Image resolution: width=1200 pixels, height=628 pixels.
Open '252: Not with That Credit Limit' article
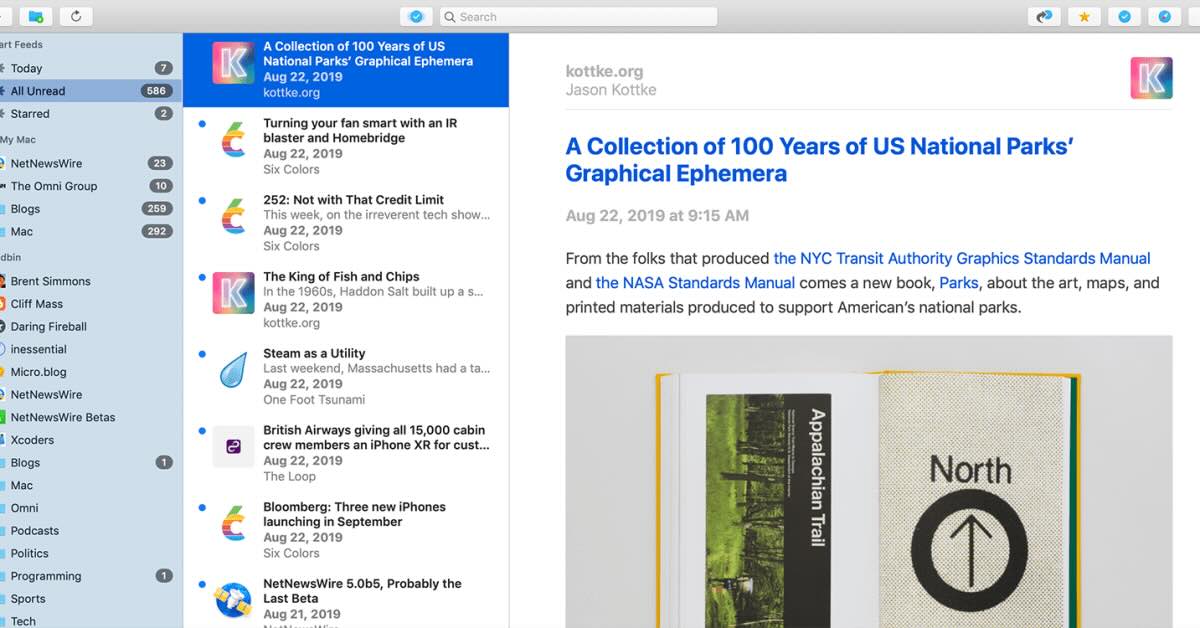pos(346,223)
